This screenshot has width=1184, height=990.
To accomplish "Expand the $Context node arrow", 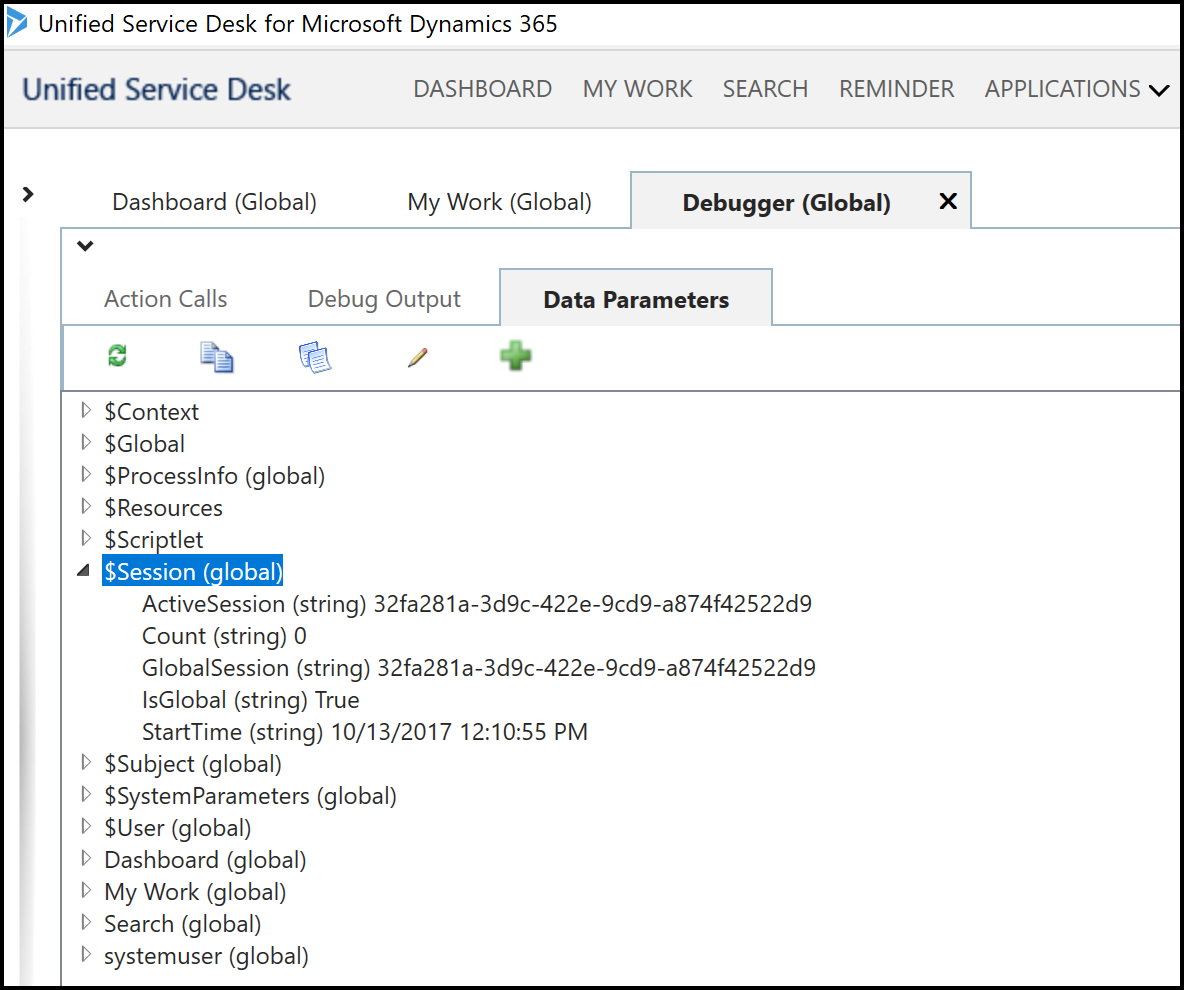I will [86, 410].
